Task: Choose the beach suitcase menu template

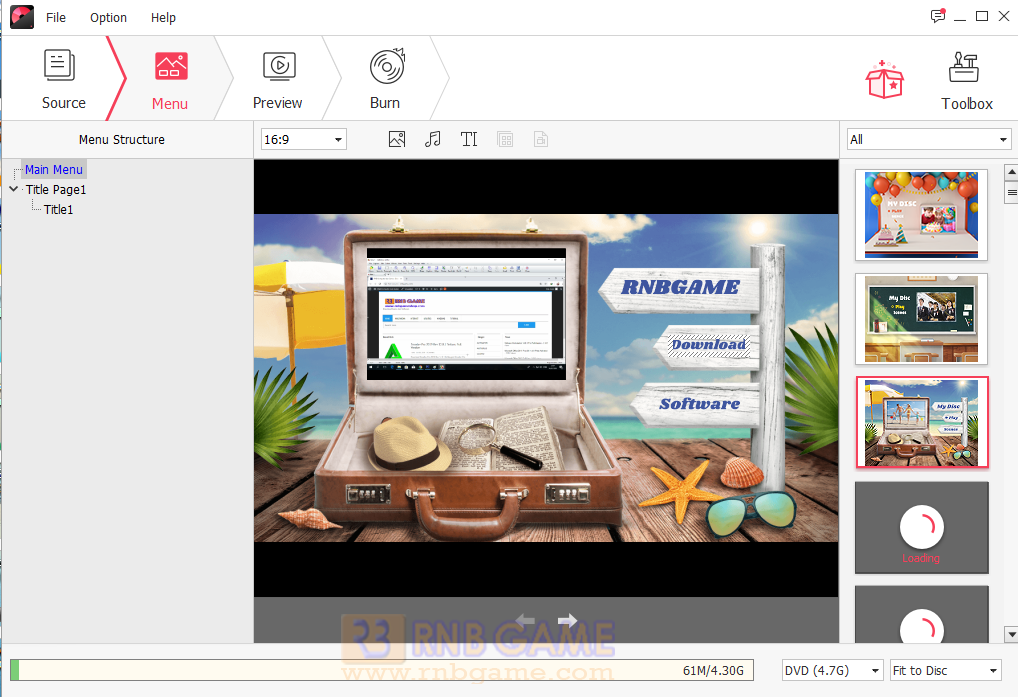Action: click(922, 422)
